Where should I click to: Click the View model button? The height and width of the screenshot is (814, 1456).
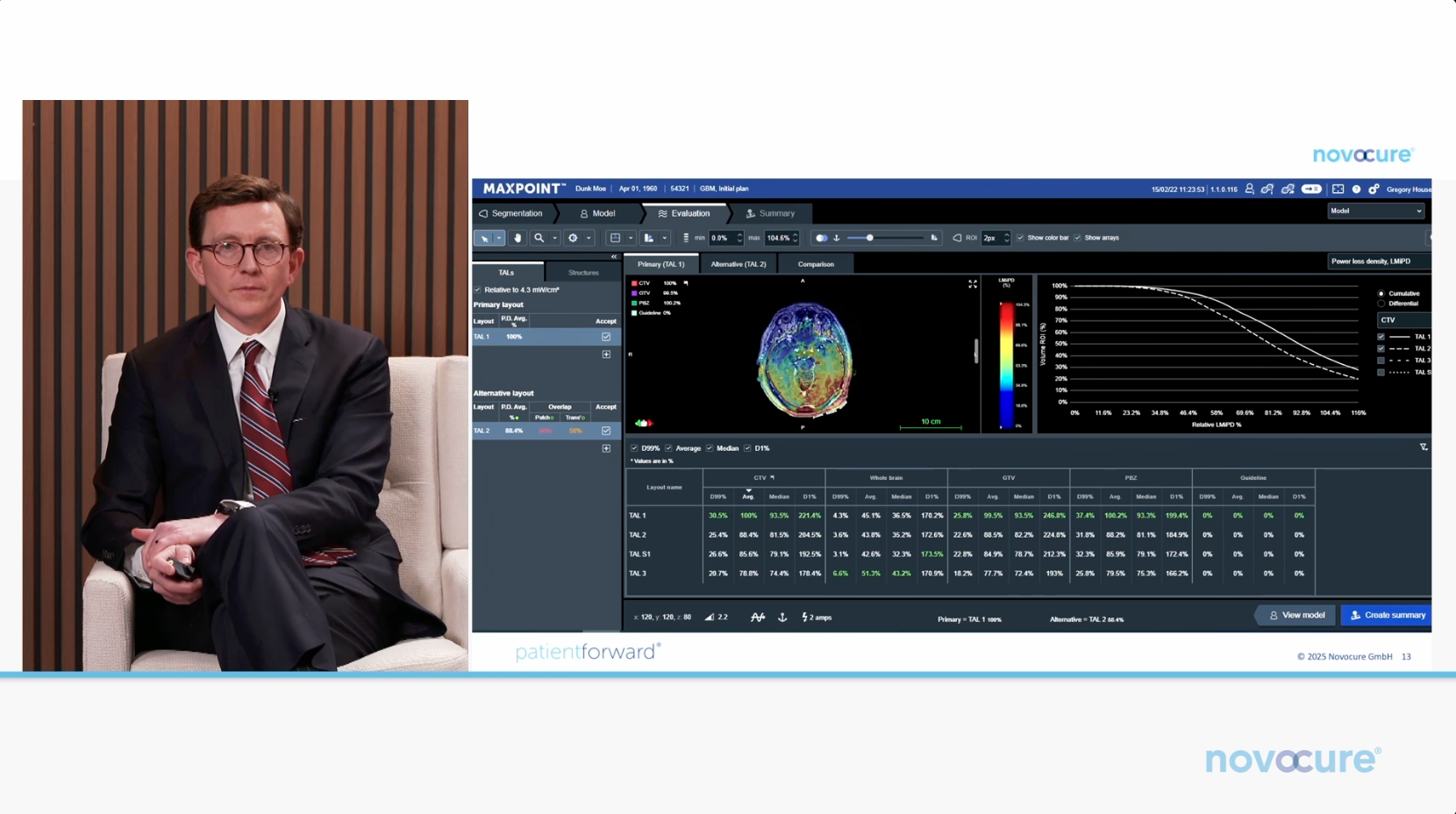pyautogui.click(x=1296, y=616)
